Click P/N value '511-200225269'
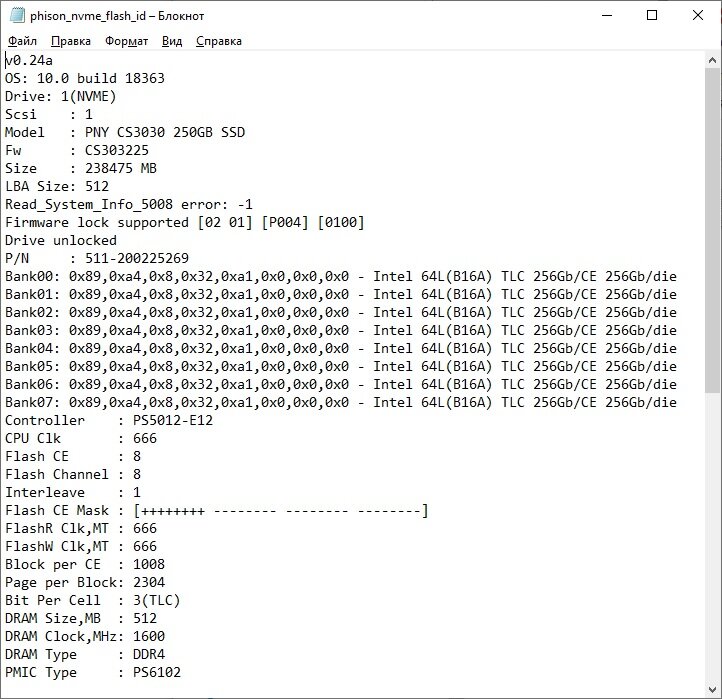The width and height of the screenshot is (722, 699). click(x=137, y=258)
